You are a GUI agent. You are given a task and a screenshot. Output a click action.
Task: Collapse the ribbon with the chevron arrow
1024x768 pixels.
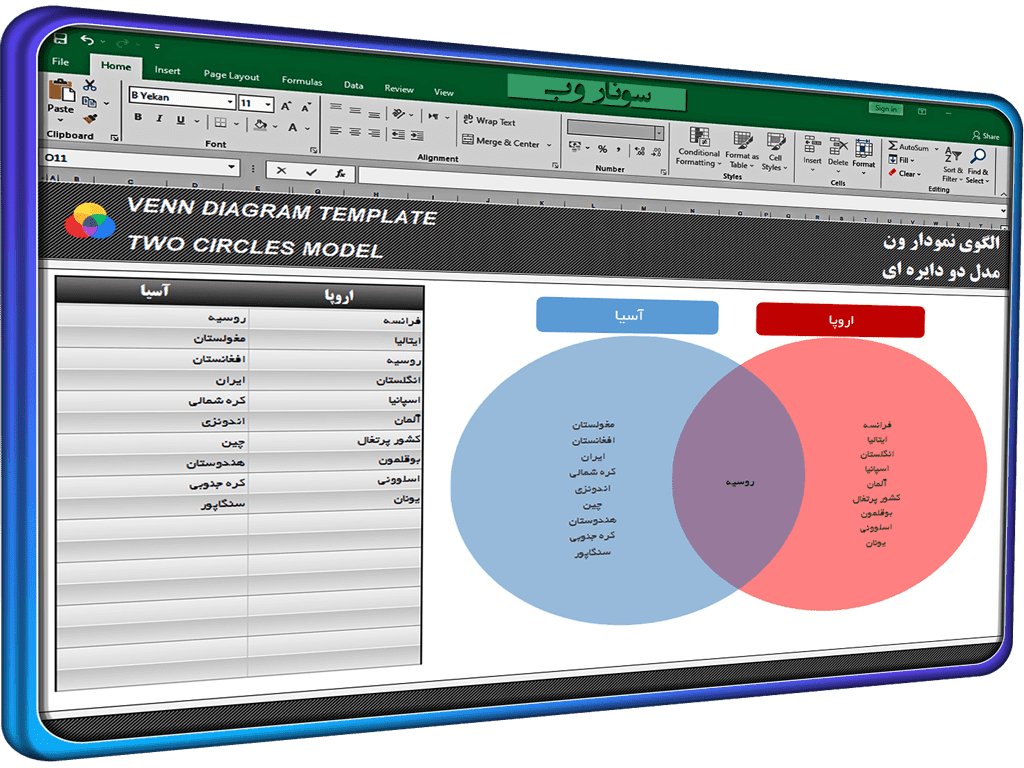click(x=1003, y=194)
